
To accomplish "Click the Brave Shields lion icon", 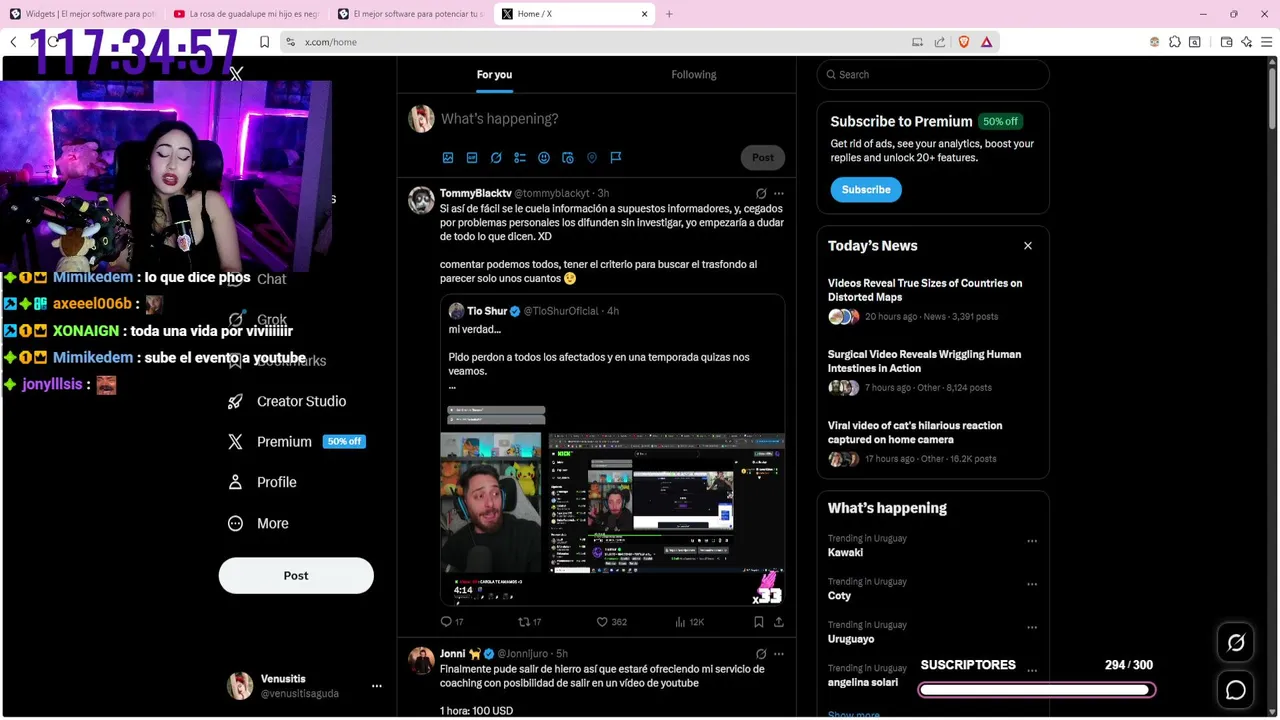I will pos(964,42).
